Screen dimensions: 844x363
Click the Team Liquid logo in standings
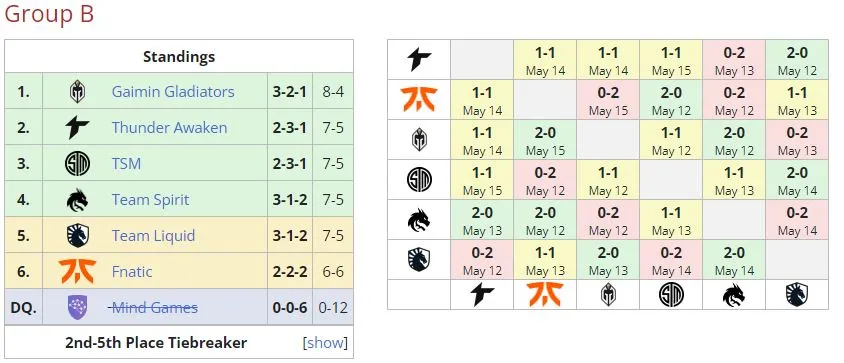pos(77,235)
